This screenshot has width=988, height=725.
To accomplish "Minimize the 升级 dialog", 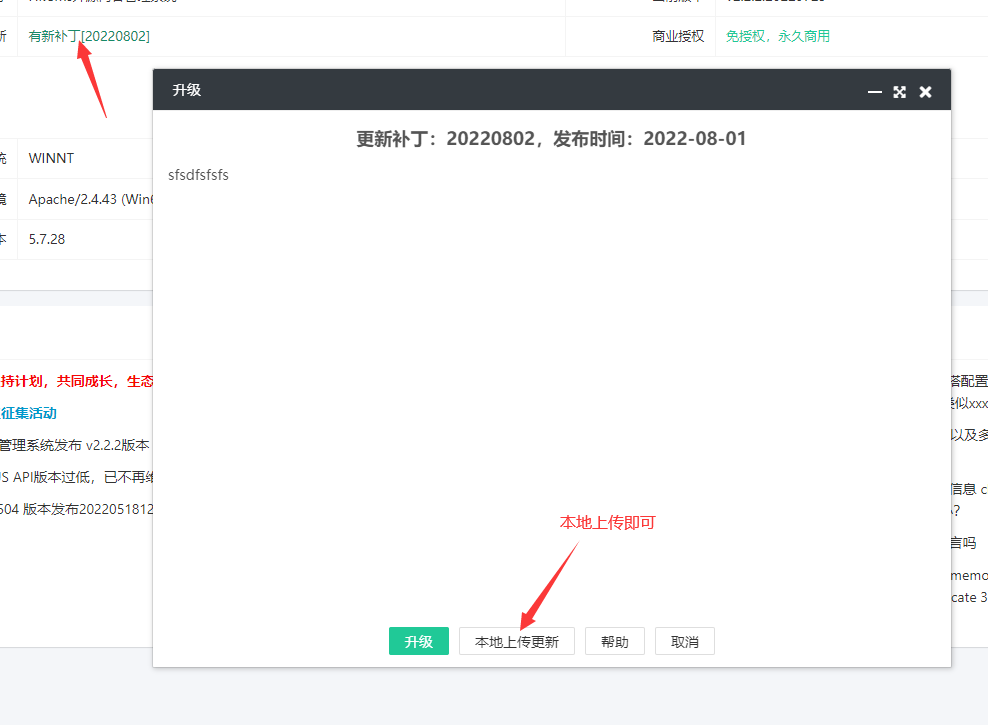I will [x=875, y=92].
